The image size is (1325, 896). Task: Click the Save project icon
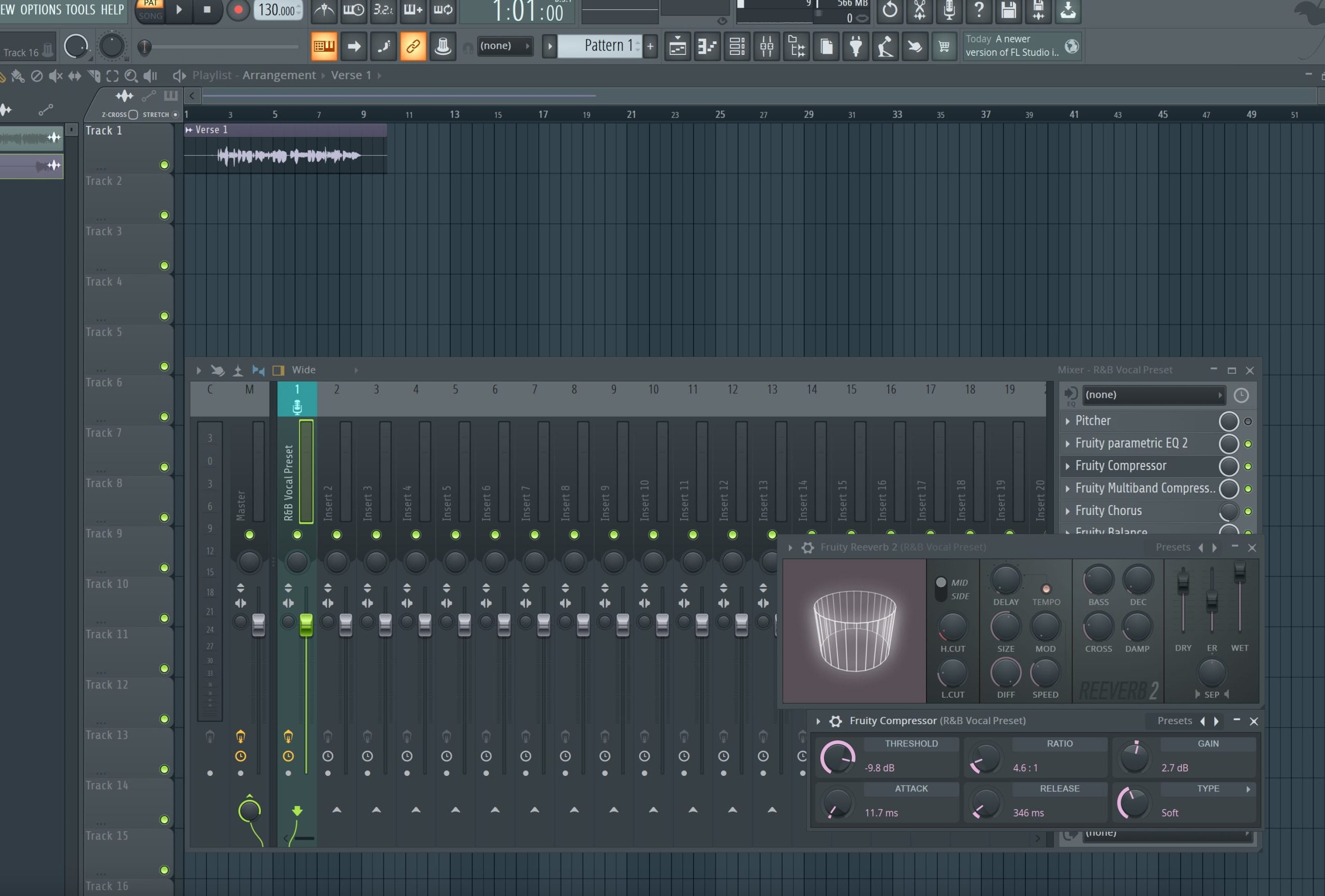1008,10
